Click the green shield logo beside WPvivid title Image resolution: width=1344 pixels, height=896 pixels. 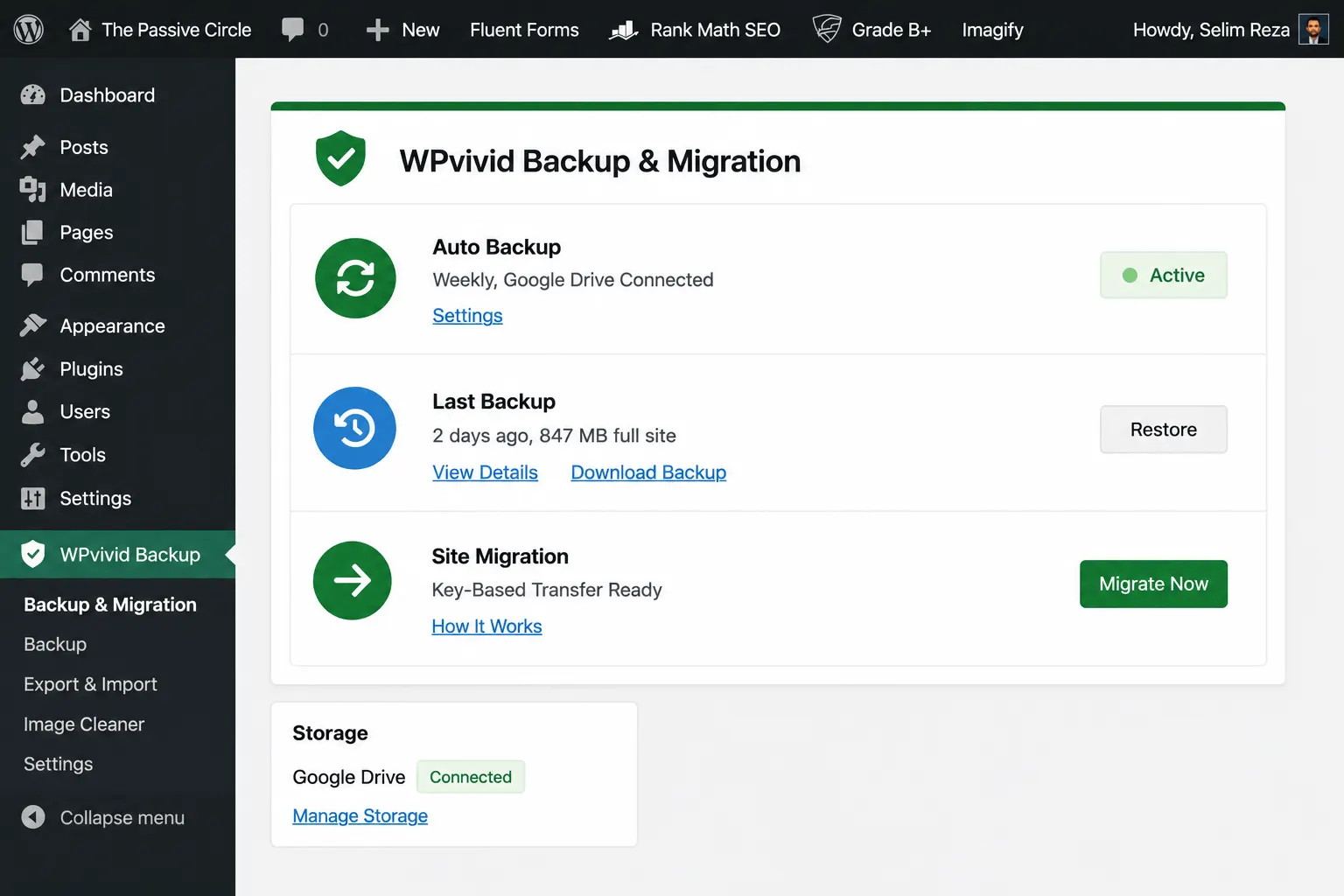(x=340, y=158)
